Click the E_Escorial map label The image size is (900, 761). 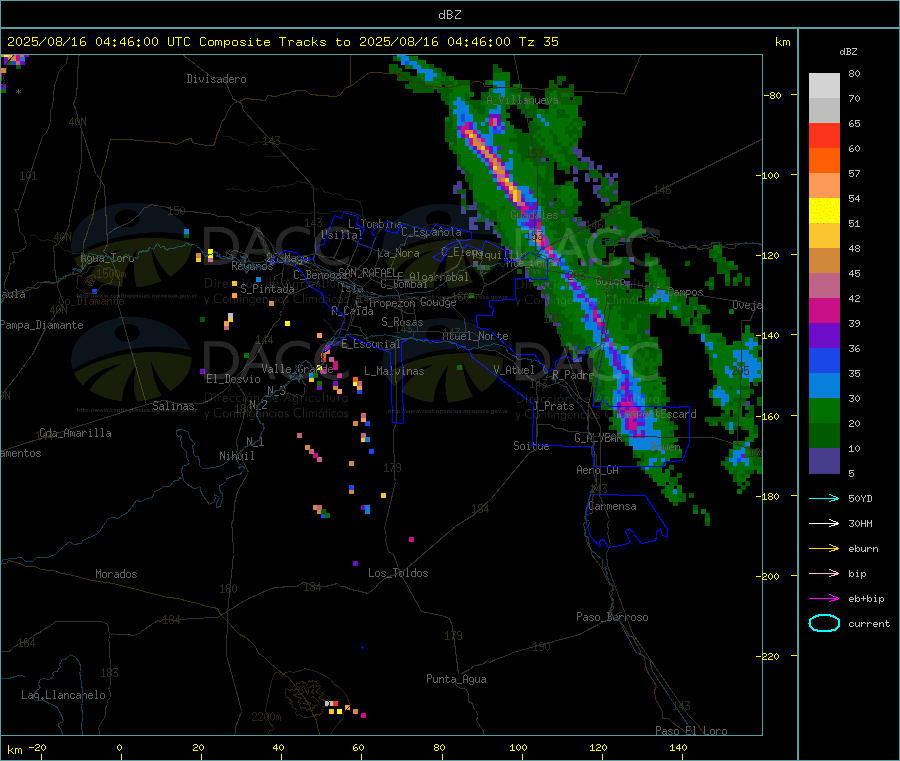pyautogui.click(x=371, y=344)
